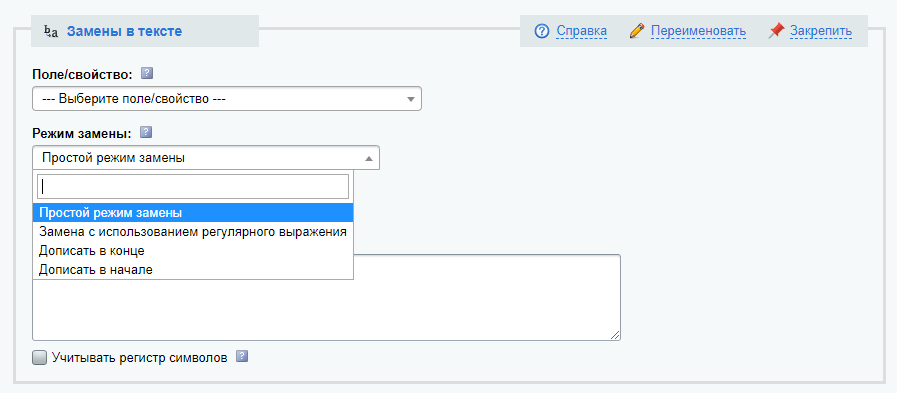897x393 pixels.
Task: Click the Справка question mark icon
Action: [x=542, y=31]
